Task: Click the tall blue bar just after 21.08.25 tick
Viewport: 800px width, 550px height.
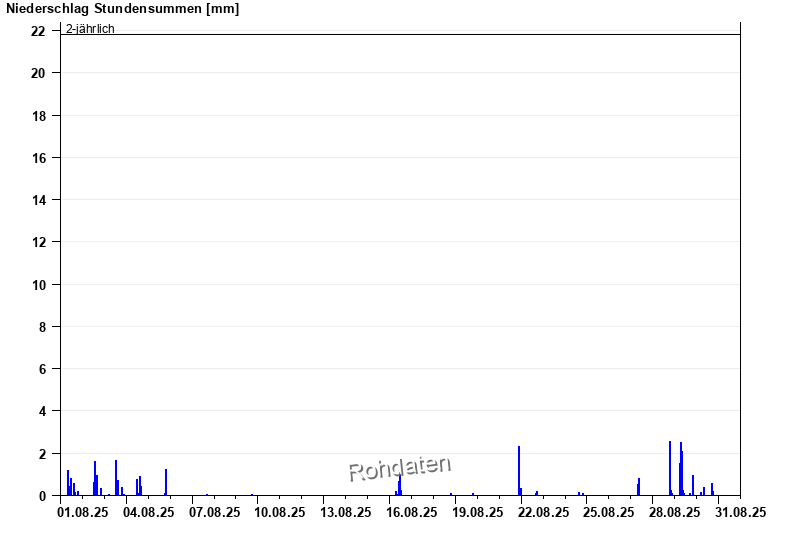Action: point(519,472)
